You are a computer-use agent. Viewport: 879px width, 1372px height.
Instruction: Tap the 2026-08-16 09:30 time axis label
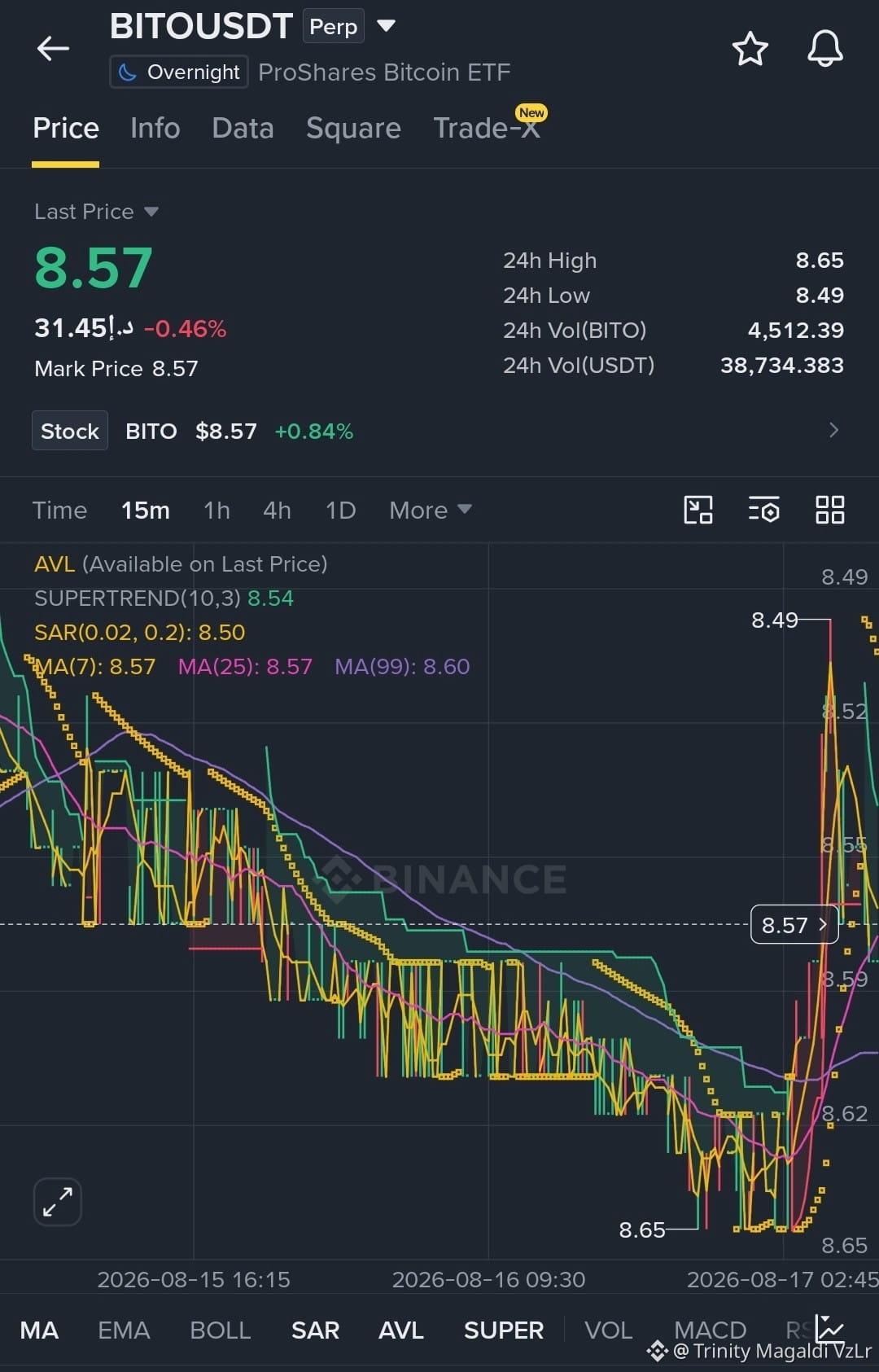(488, 1279)
